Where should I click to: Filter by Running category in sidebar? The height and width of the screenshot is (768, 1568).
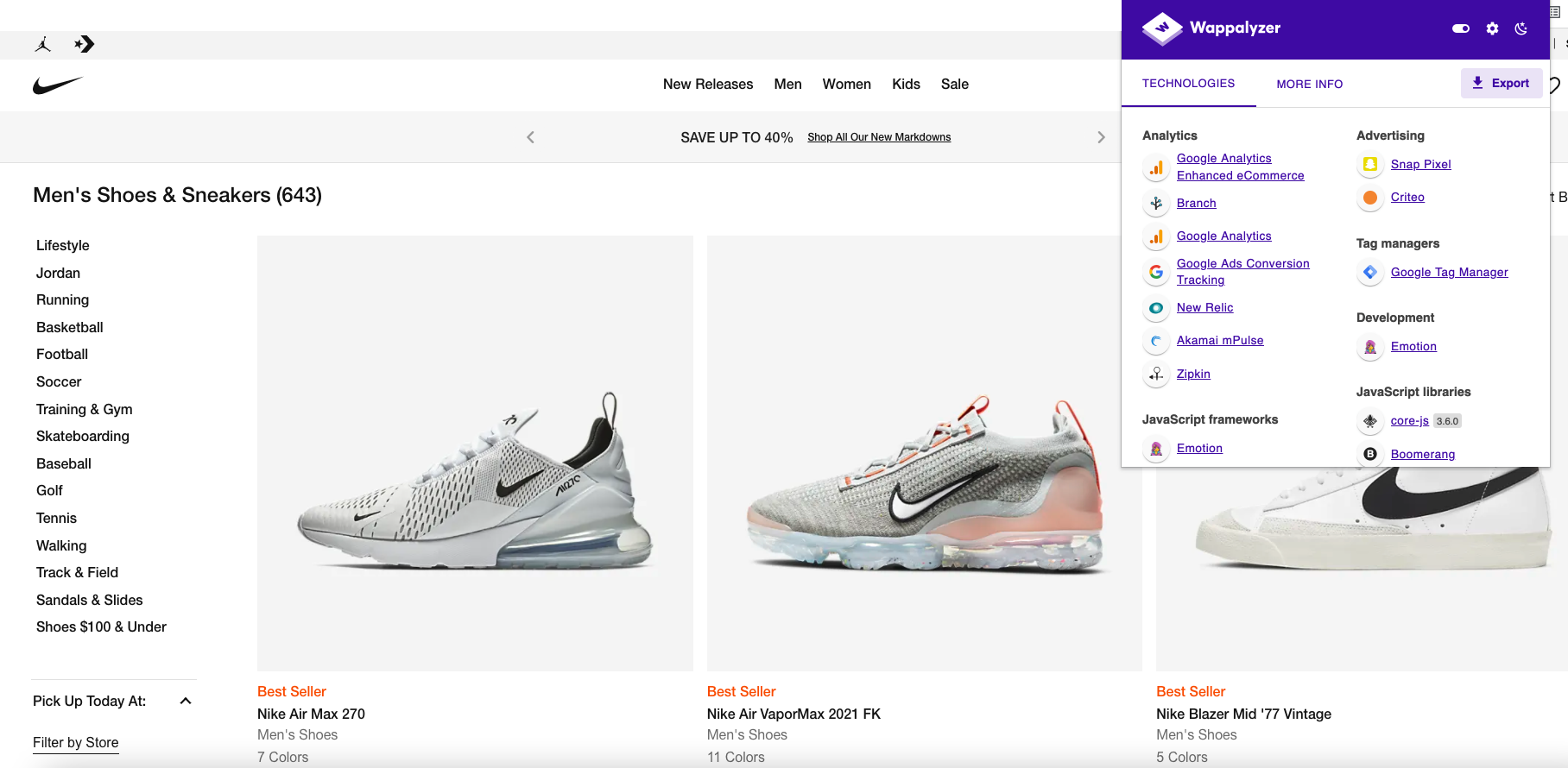[x=62, y=299]
